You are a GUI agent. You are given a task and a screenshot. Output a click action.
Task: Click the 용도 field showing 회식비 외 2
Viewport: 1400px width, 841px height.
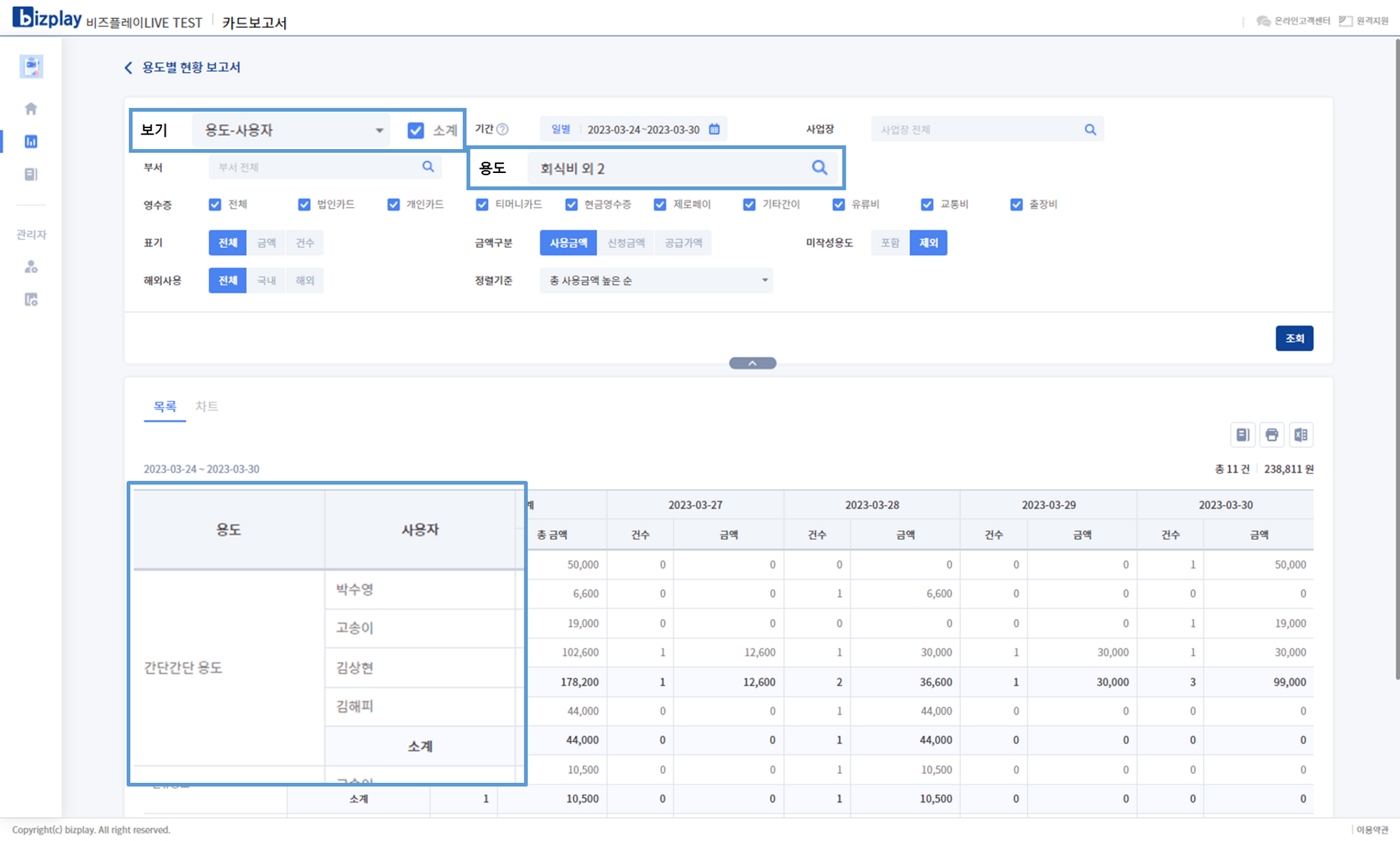coord(684,168)
